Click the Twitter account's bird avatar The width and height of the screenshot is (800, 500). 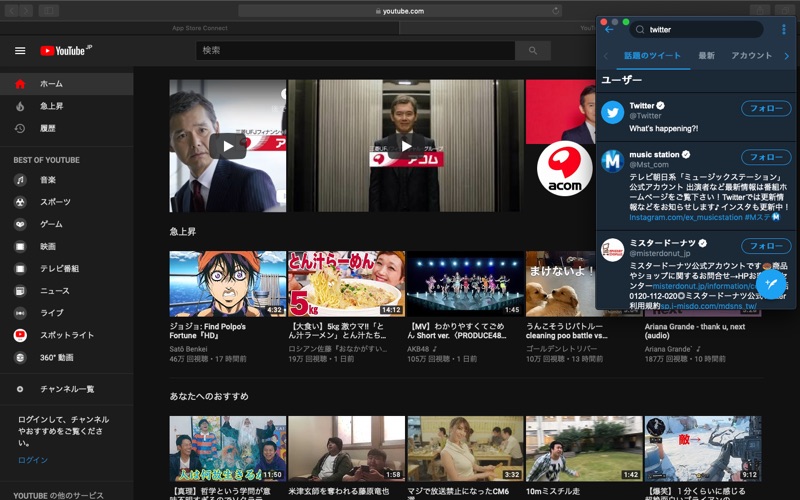tap(612, 112)
